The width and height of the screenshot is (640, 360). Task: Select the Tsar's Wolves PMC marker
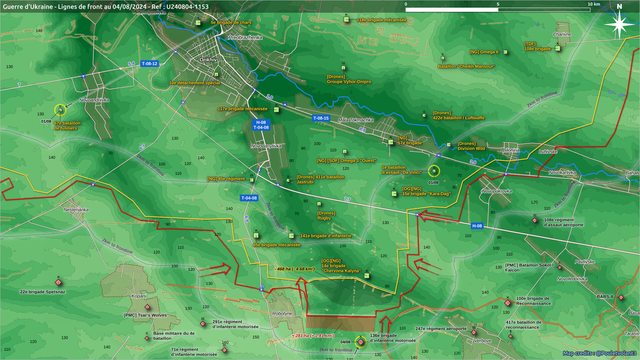pos(148,307)
